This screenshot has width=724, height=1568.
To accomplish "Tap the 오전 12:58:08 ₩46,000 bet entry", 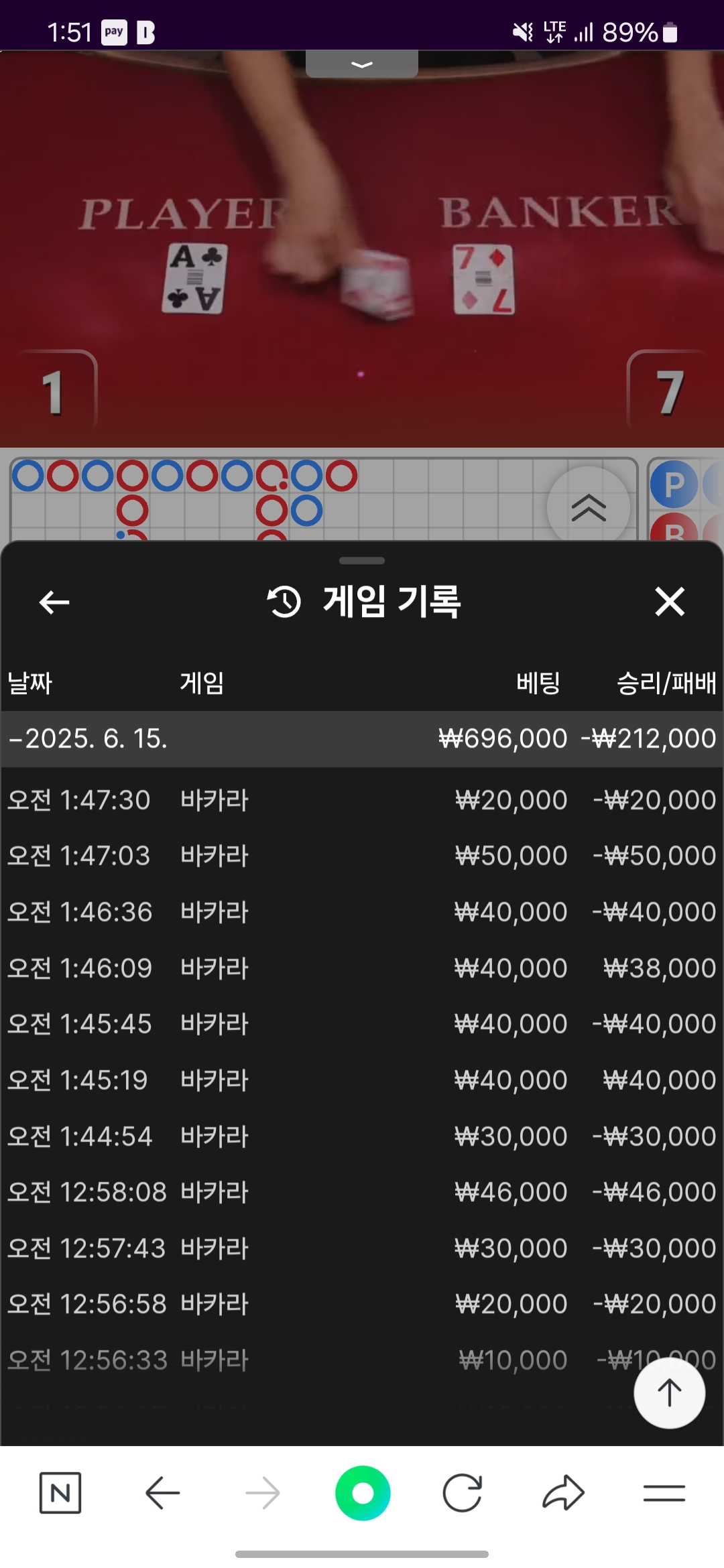I will (x=362, y=1192).
